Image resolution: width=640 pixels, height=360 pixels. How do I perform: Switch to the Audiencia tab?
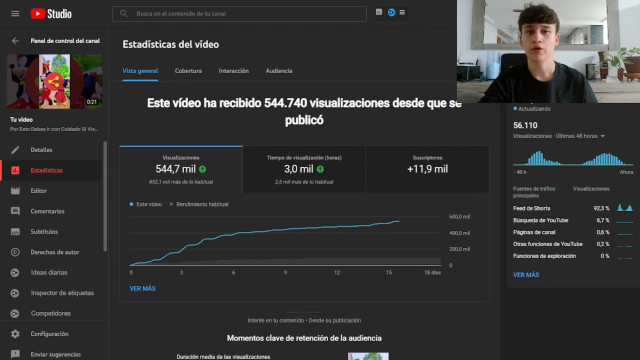point(279,71)
